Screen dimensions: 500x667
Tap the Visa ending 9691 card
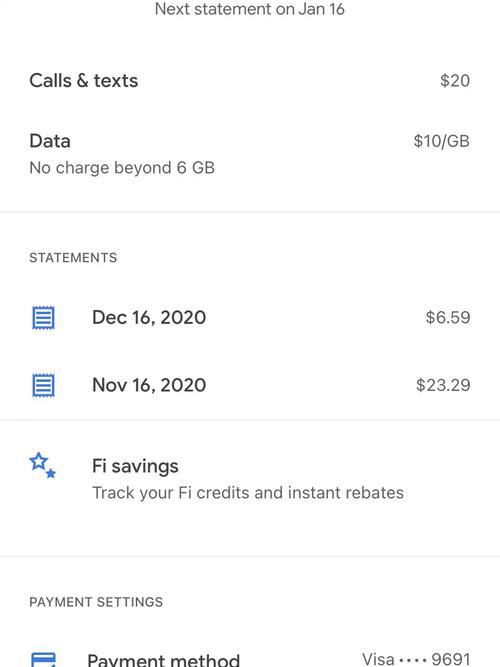(x=416, y=659)
